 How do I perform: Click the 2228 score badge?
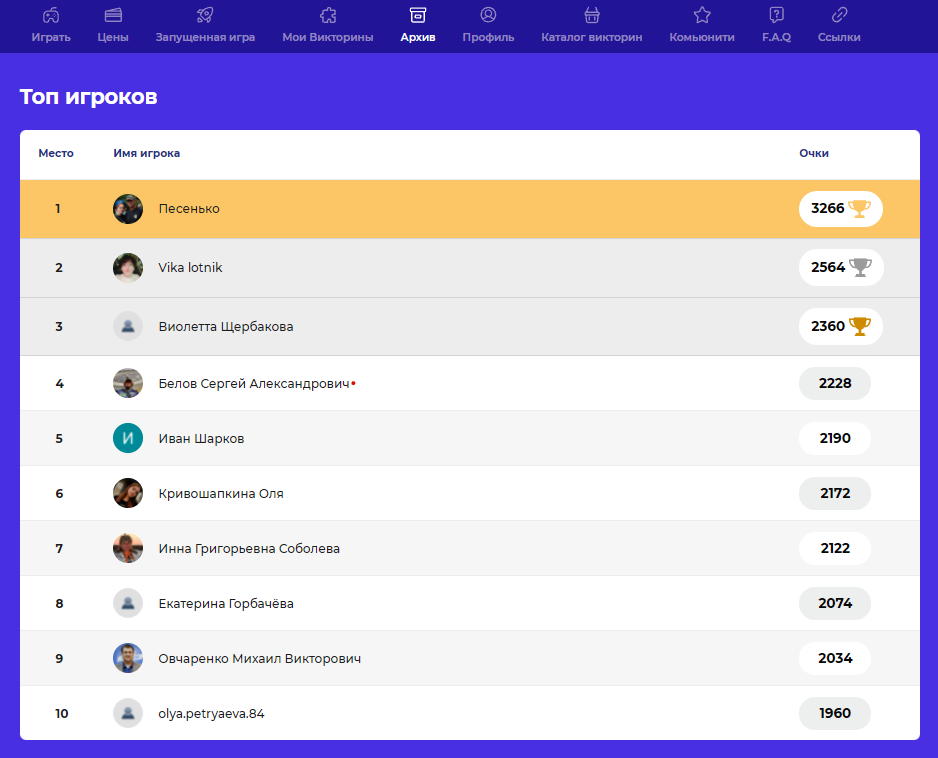pyautogui.click(x=834, y=384)
